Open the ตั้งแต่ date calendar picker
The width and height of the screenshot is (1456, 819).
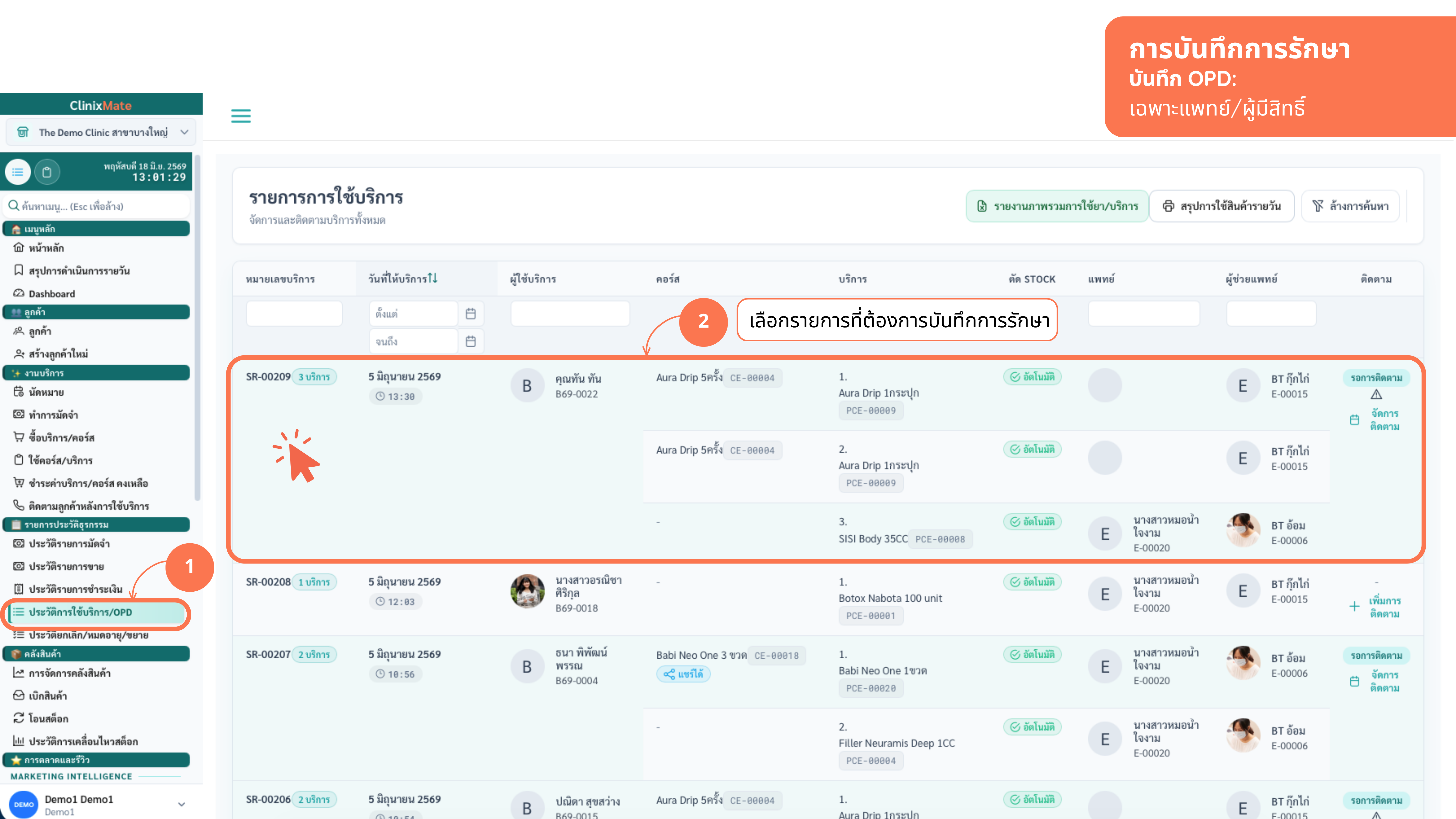470,314
